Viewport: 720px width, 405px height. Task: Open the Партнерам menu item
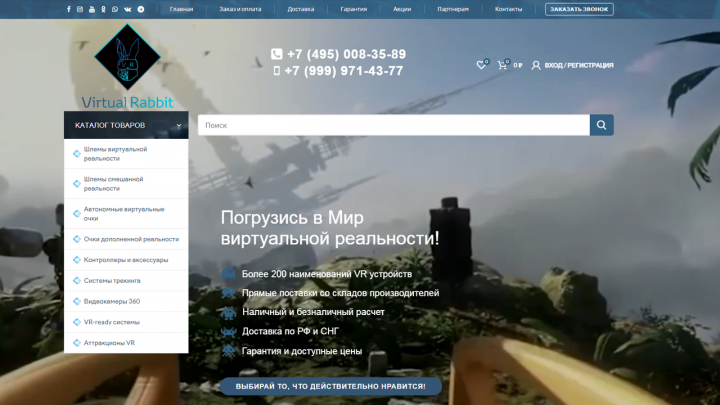coord(453,9)
